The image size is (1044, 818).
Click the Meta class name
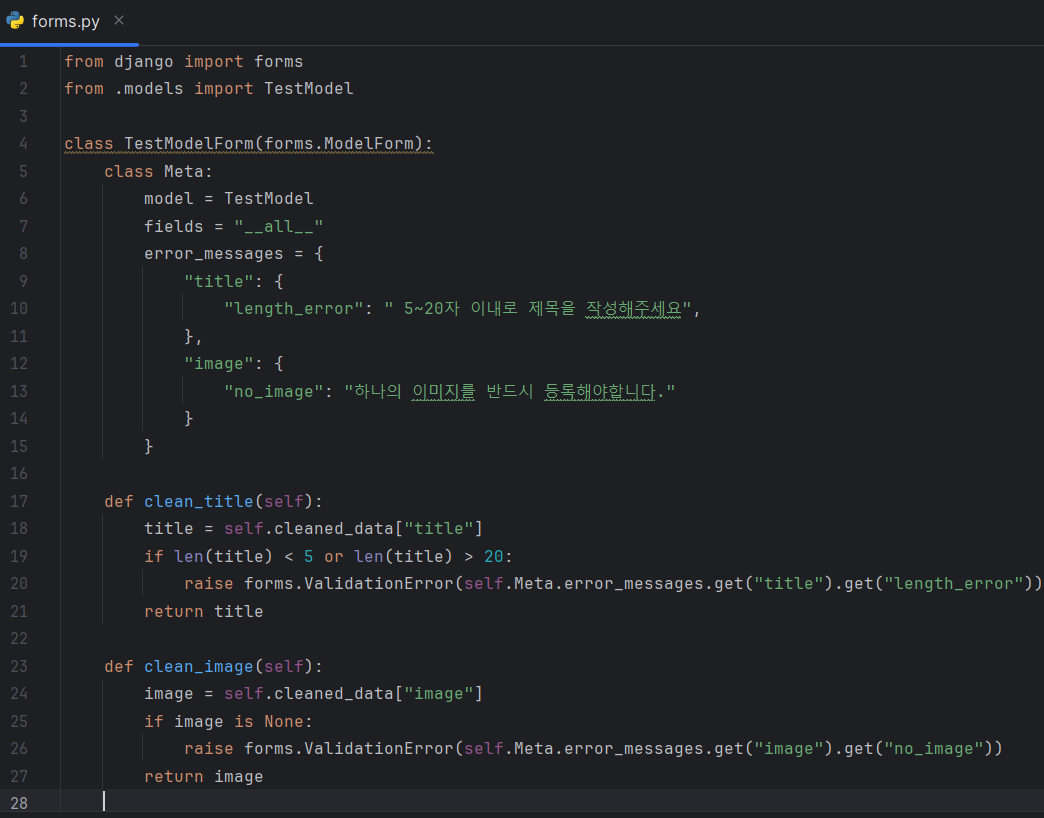[184, 172]
